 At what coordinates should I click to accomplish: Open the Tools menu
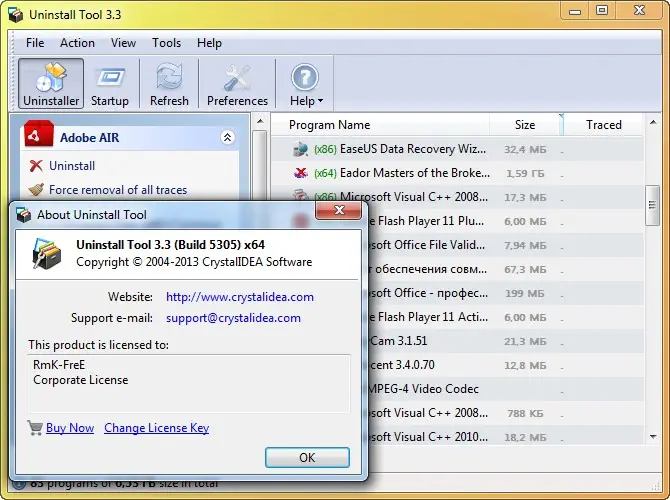pos(166,43)
